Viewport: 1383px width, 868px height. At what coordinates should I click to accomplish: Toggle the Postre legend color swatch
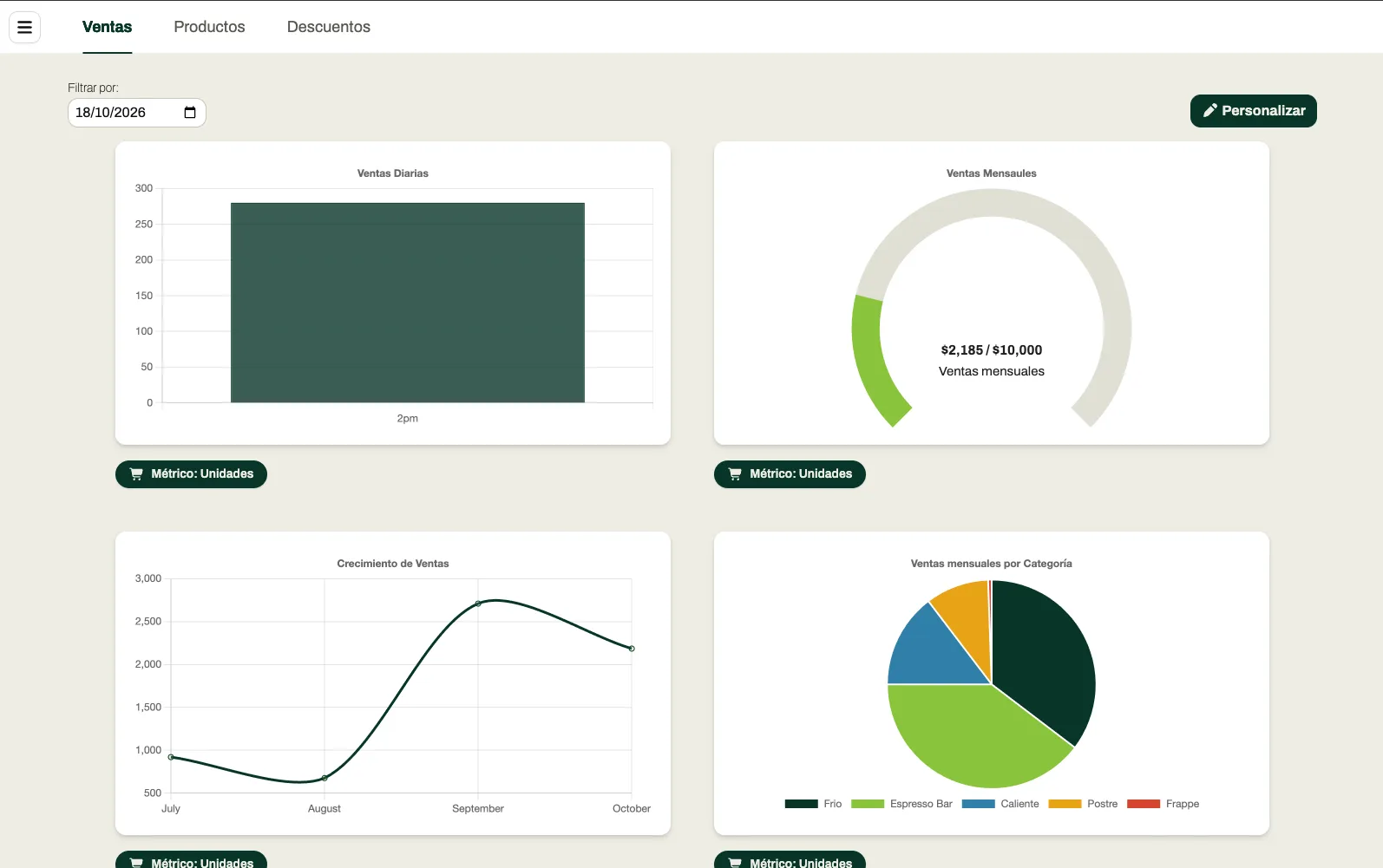coord(1065,804)
